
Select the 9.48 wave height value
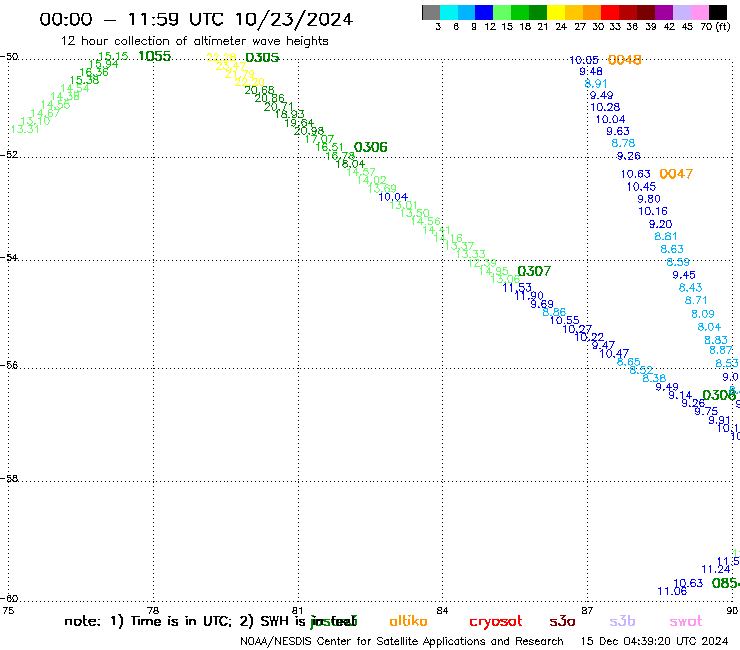coord(591,71)
